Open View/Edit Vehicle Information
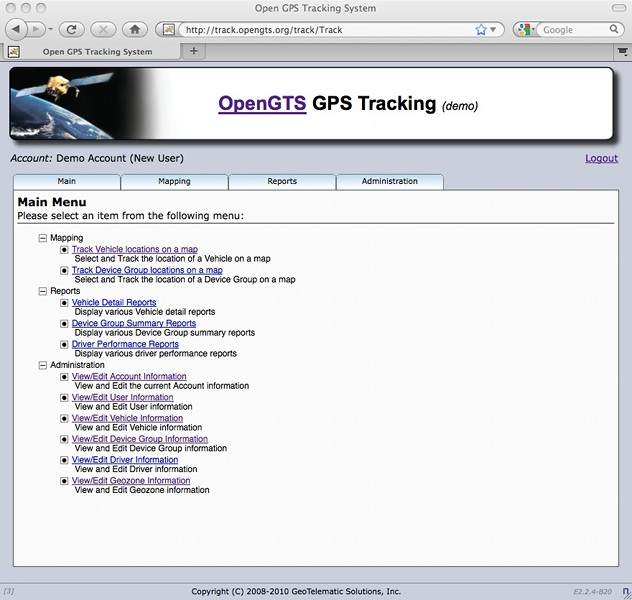 (x=127, y=418)
